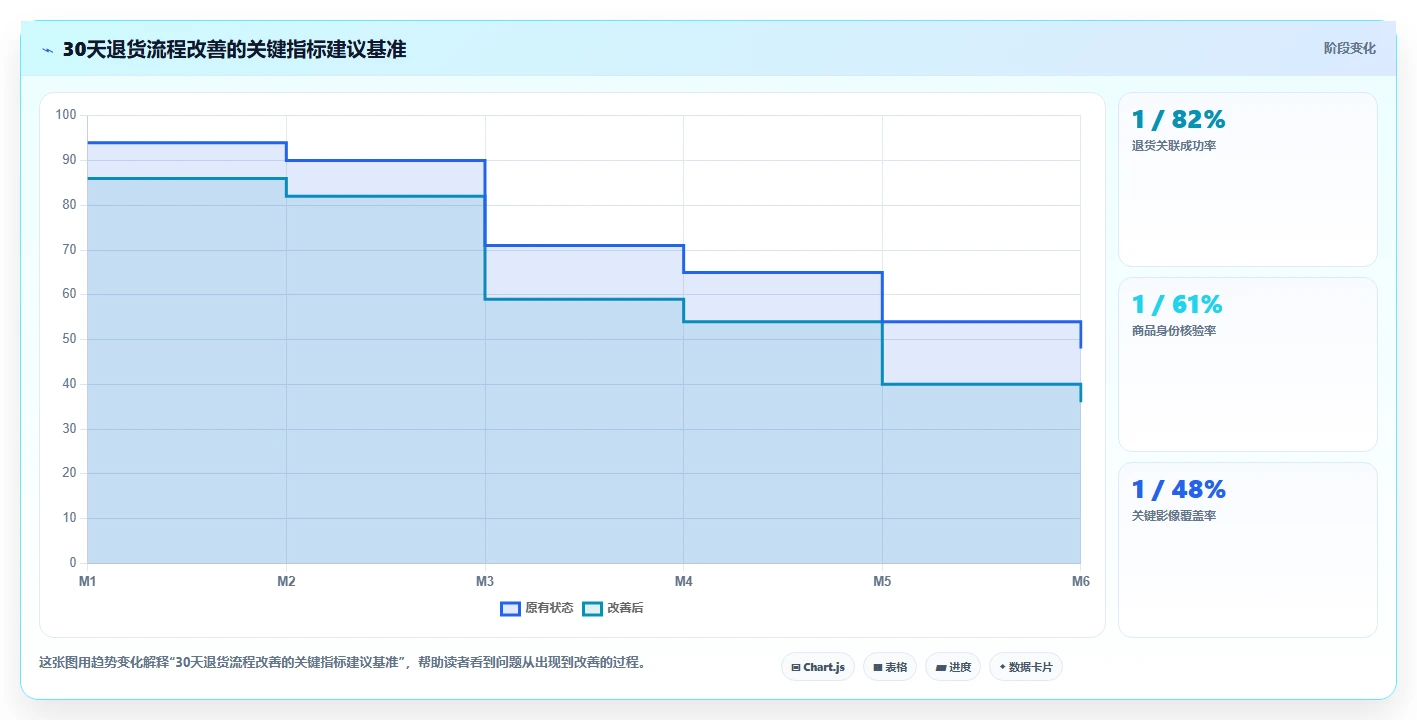
Task: Toggle 原有状态 legend label text
Action: click(x=549, y=608)
